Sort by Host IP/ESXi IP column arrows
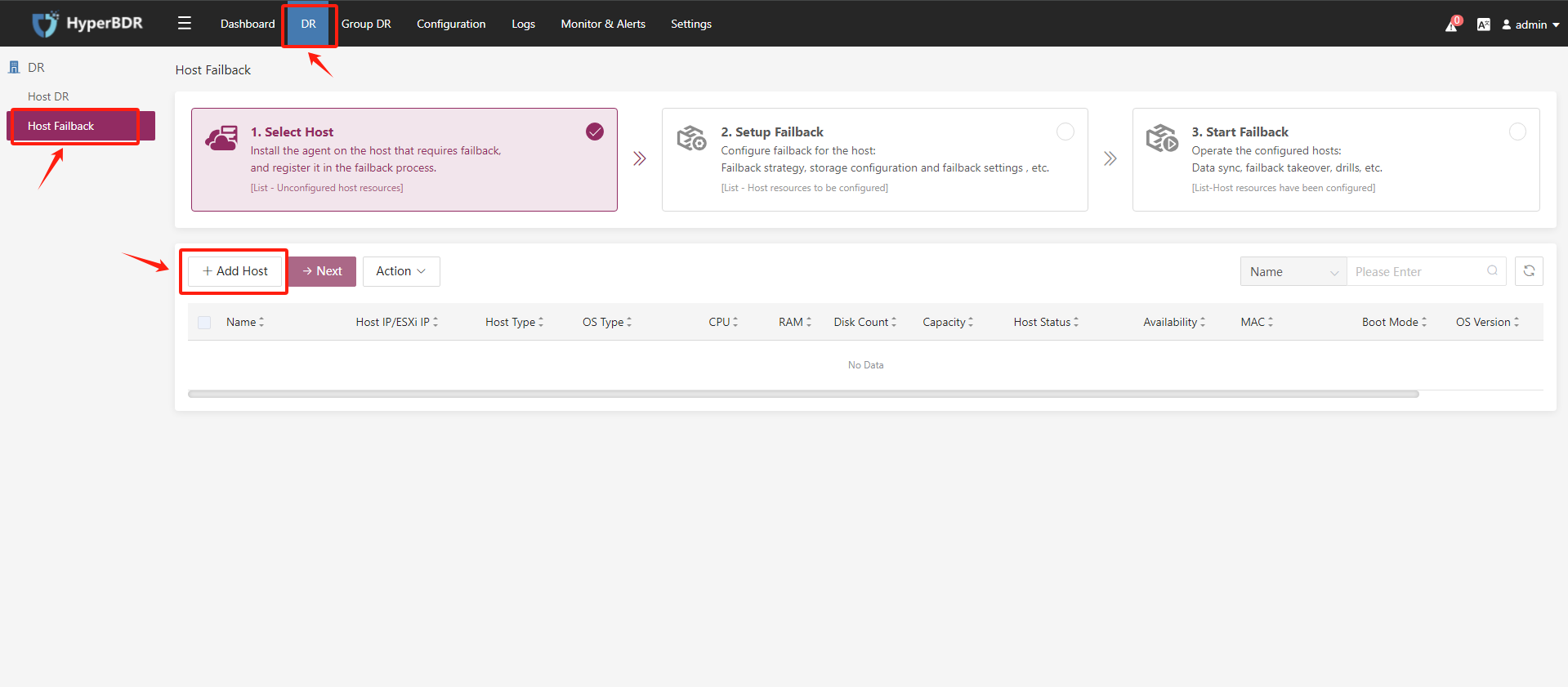Viewport: 1568px width, 687px height. pos(436,322)
